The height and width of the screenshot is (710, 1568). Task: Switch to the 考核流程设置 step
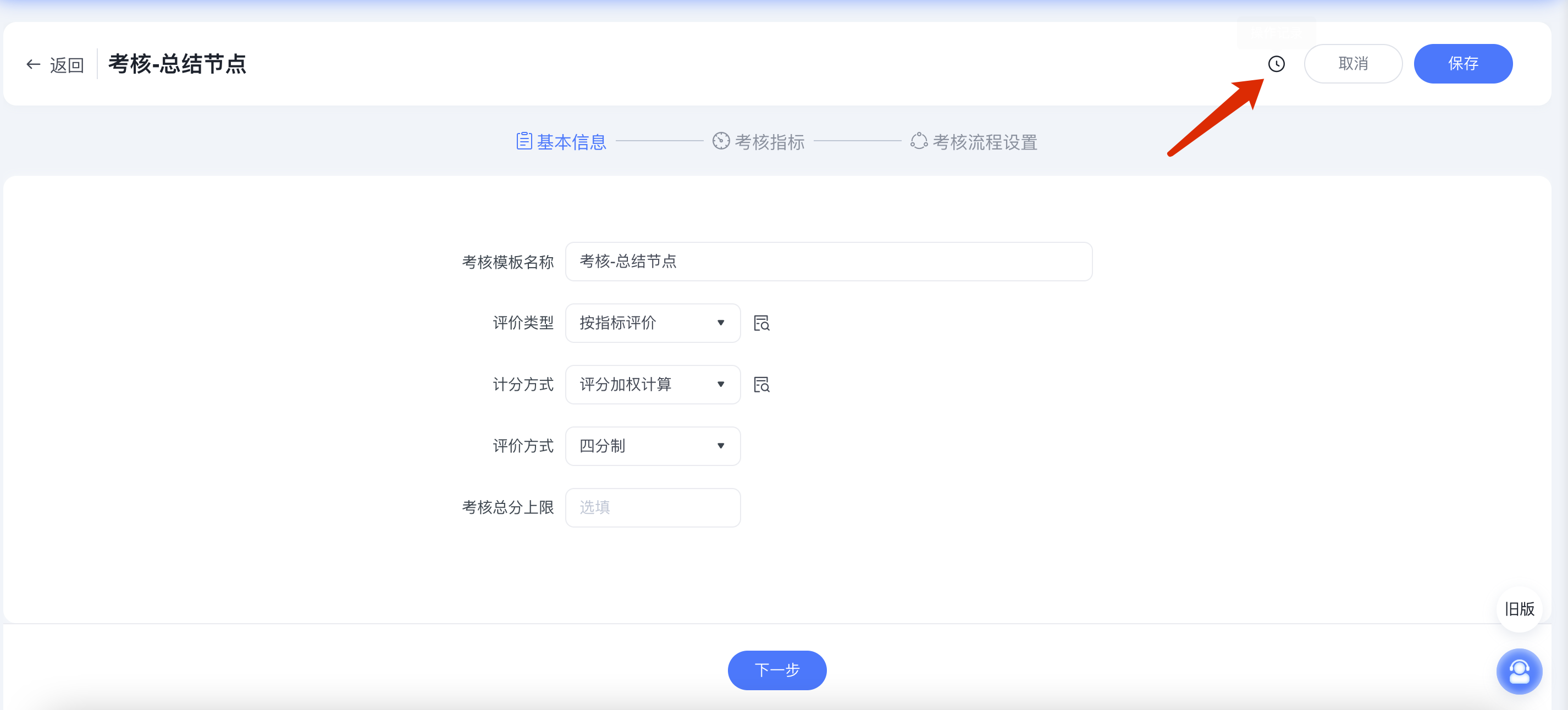point(974,142)
